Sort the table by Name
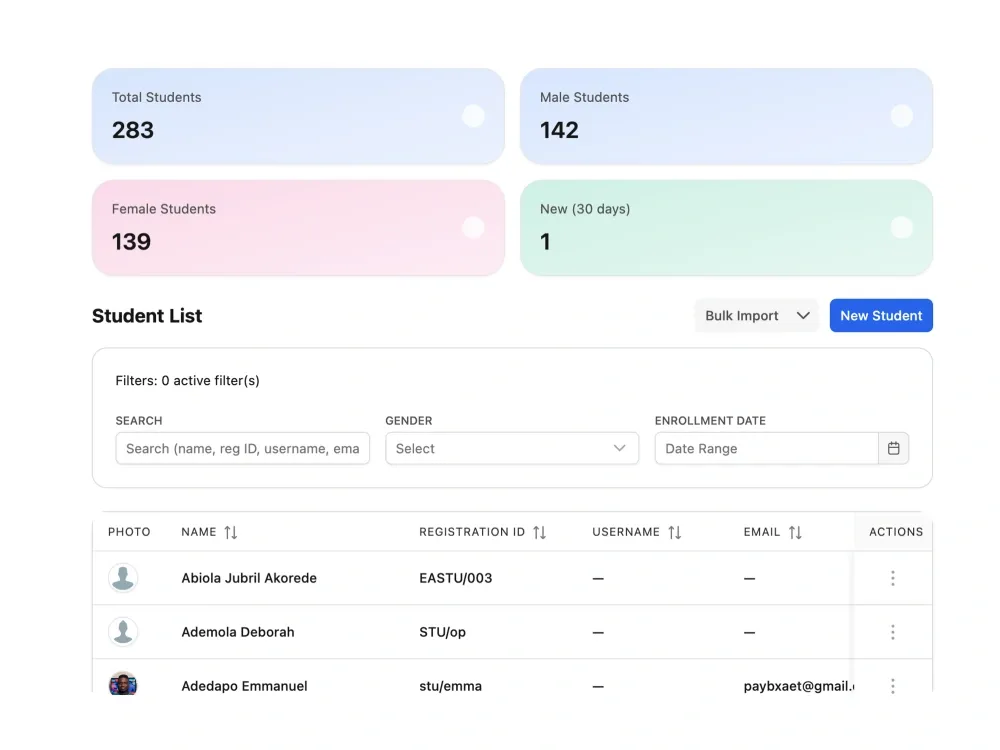 (230, 532)
